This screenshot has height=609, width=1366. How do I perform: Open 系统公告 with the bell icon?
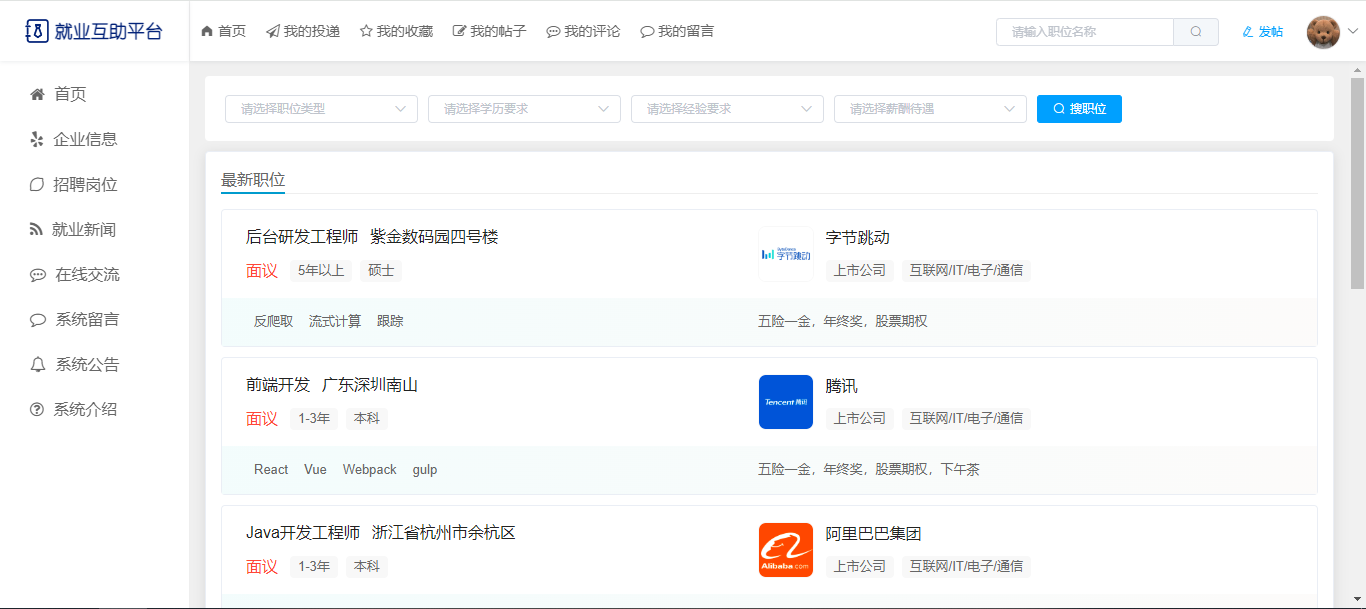click(x=86, y=365)
